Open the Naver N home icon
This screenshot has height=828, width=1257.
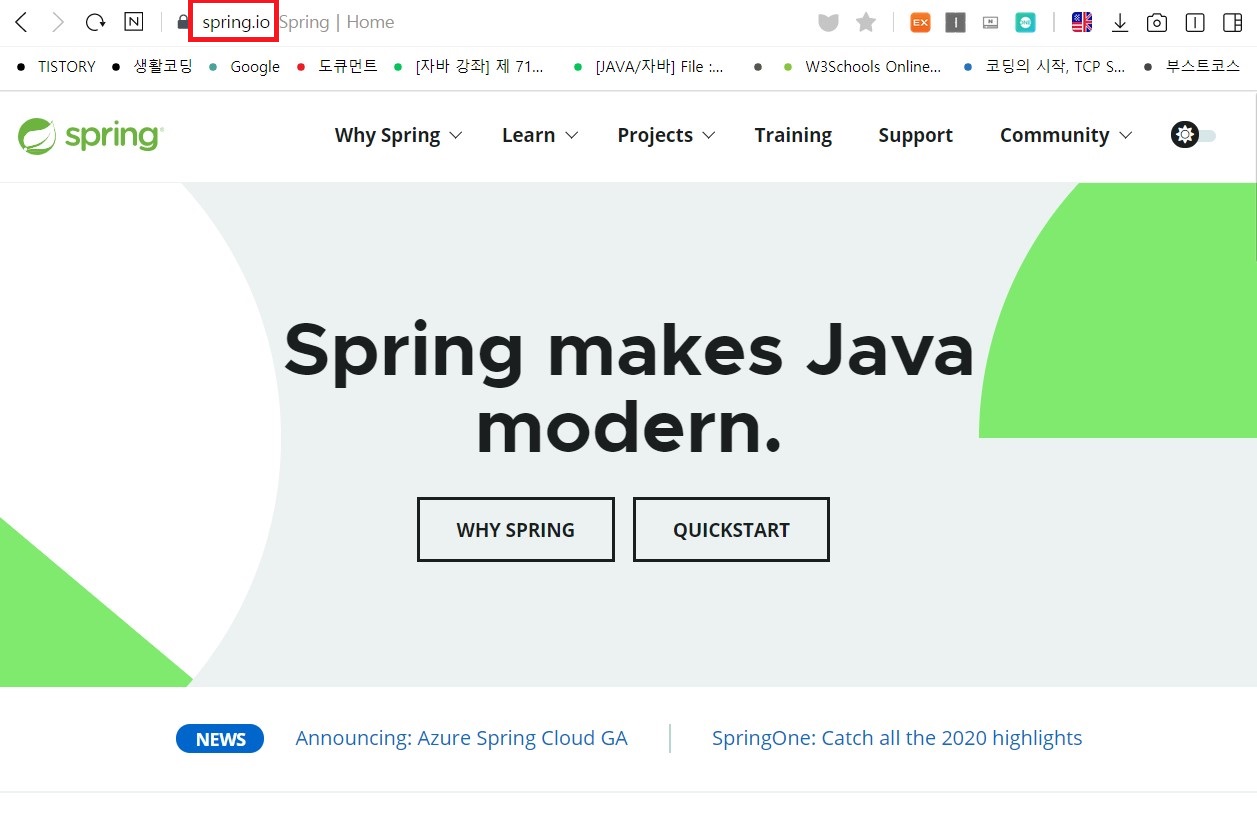(x=133, y=22)
